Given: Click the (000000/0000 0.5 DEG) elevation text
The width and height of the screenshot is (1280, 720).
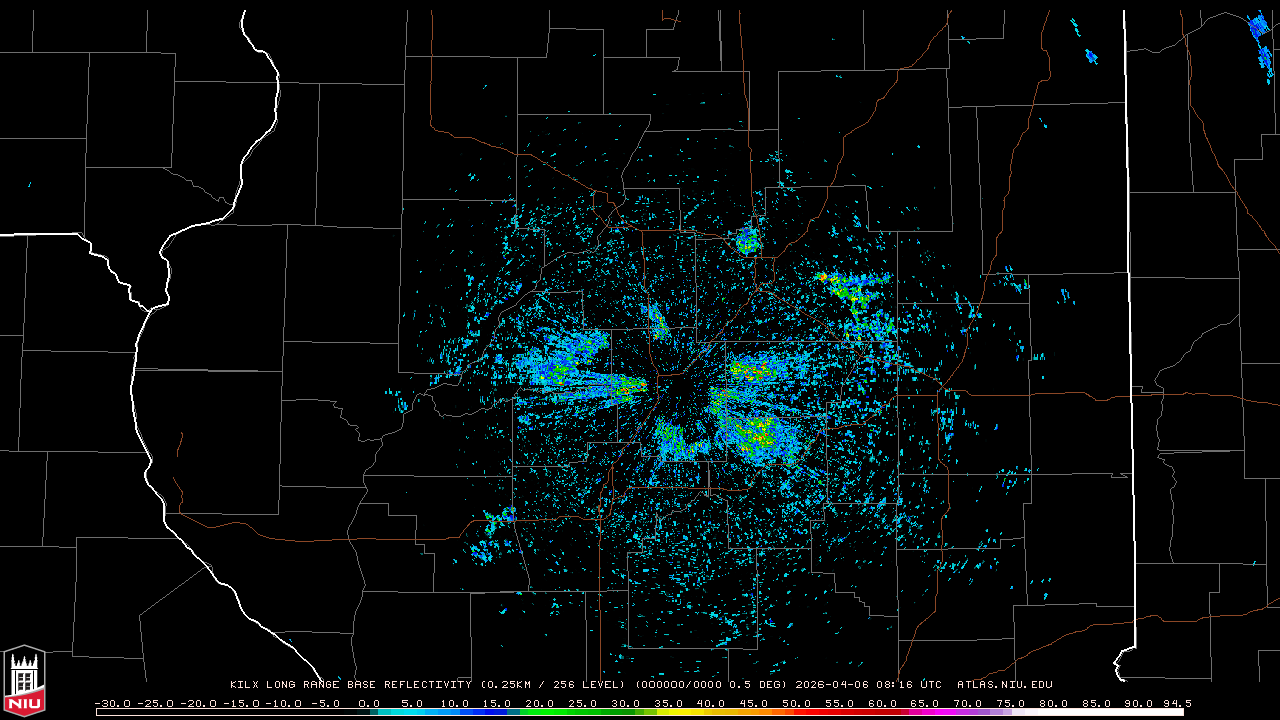Looking at the screenshot, I should pyautogui.click(x=711, y=685).
